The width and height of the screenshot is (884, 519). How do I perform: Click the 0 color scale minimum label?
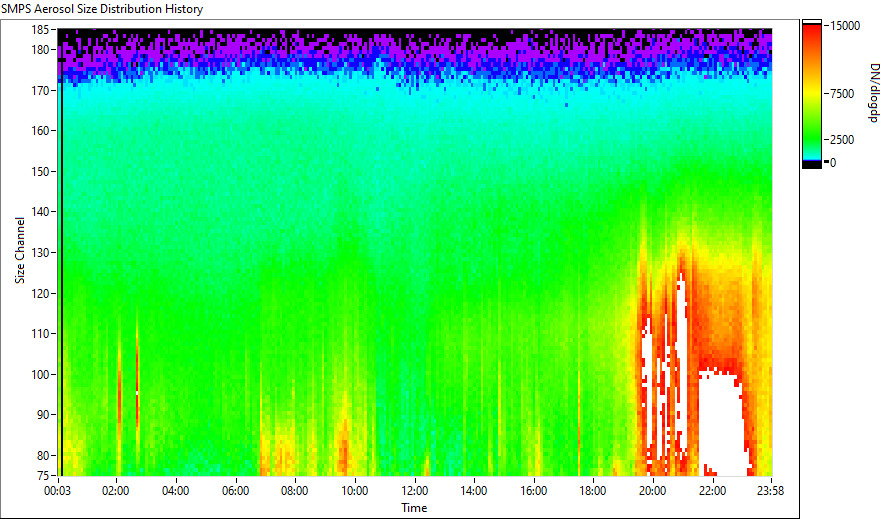833,163
